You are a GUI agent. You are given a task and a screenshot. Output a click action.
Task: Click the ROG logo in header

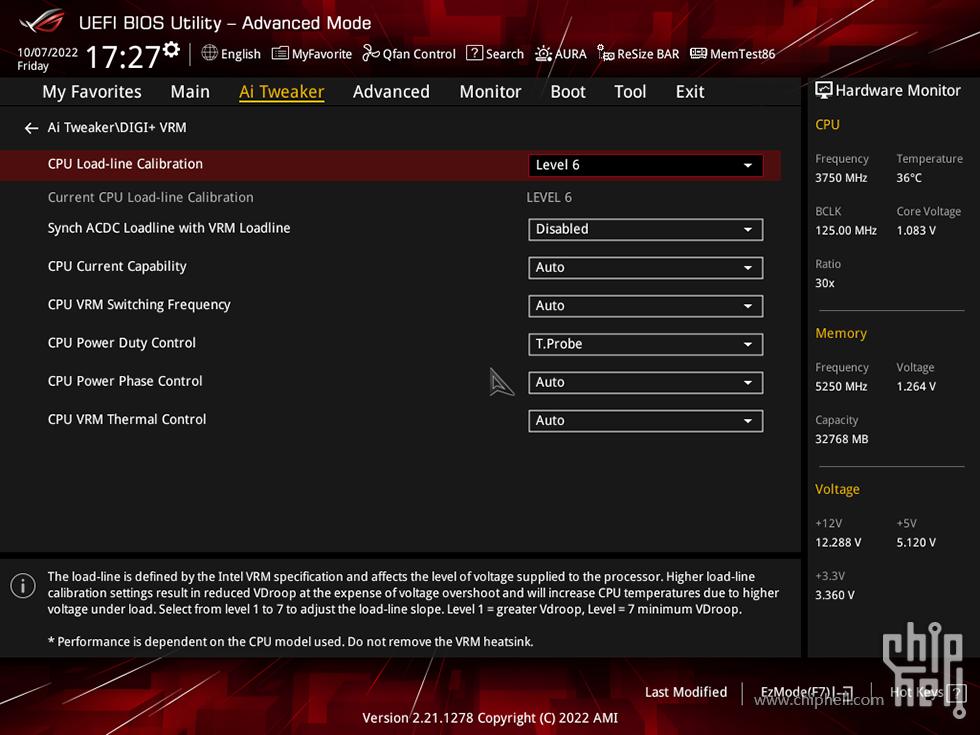pyautogui.click(x=41, y=21)
